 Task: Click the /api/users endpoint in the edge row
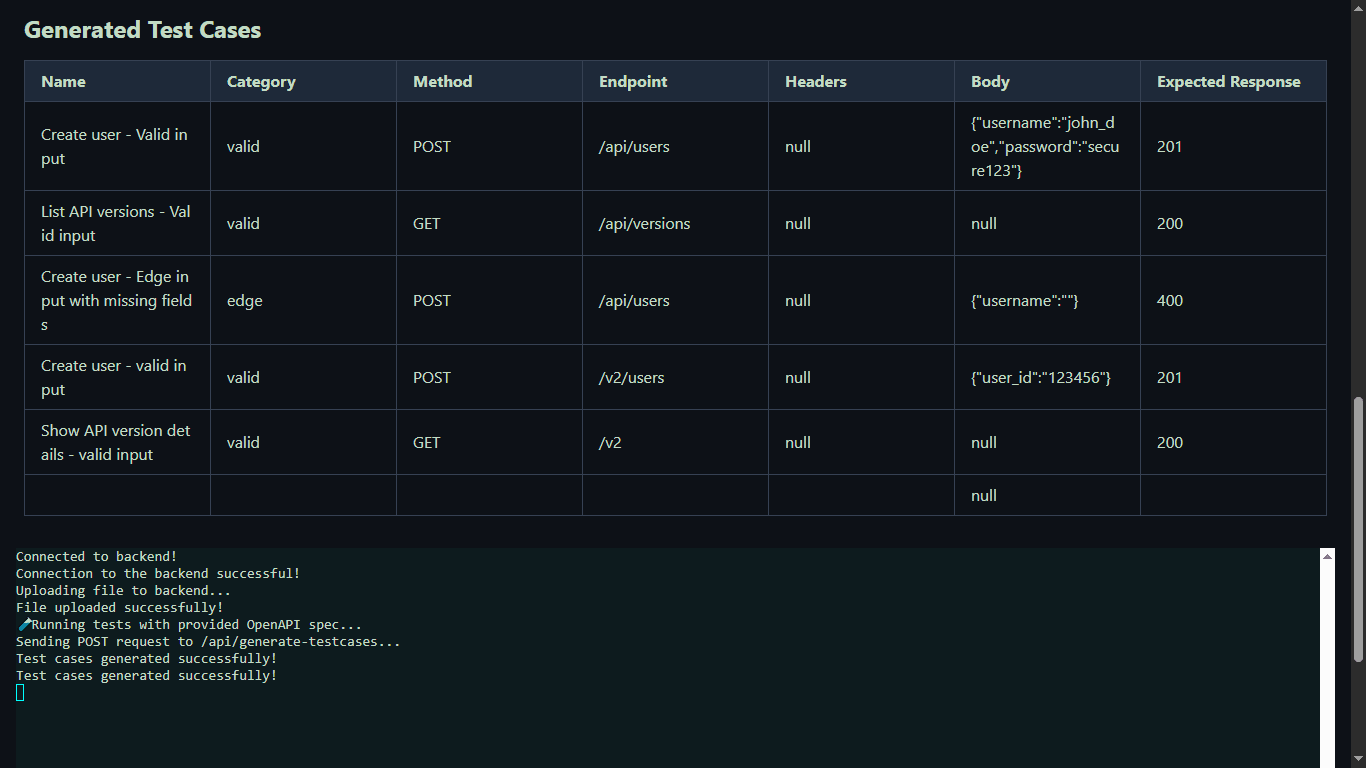tap(675, 300)
